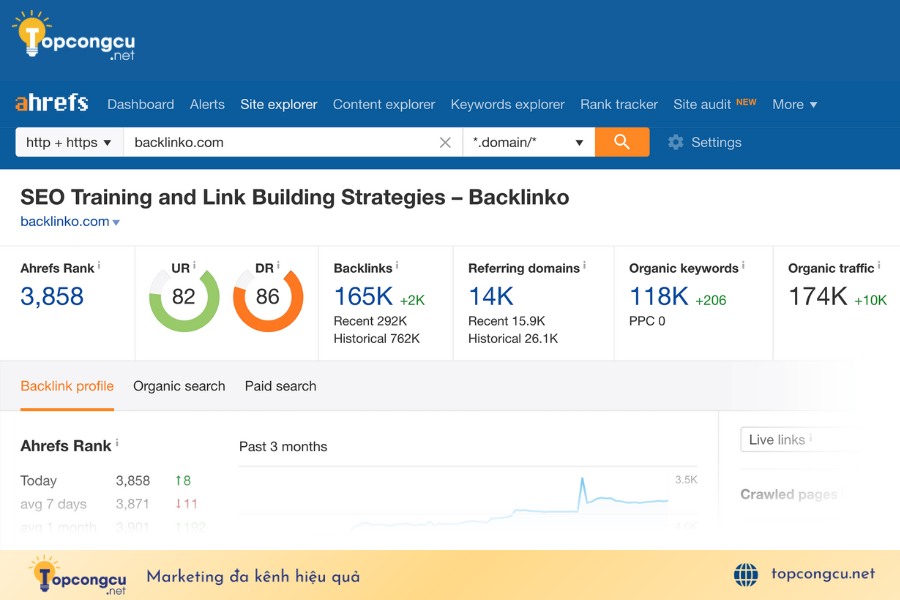Image resolution: width=900 pixels, height=600 pixels.
Task: Click the Recent 292K backlinks text
Action: (370, 321)
